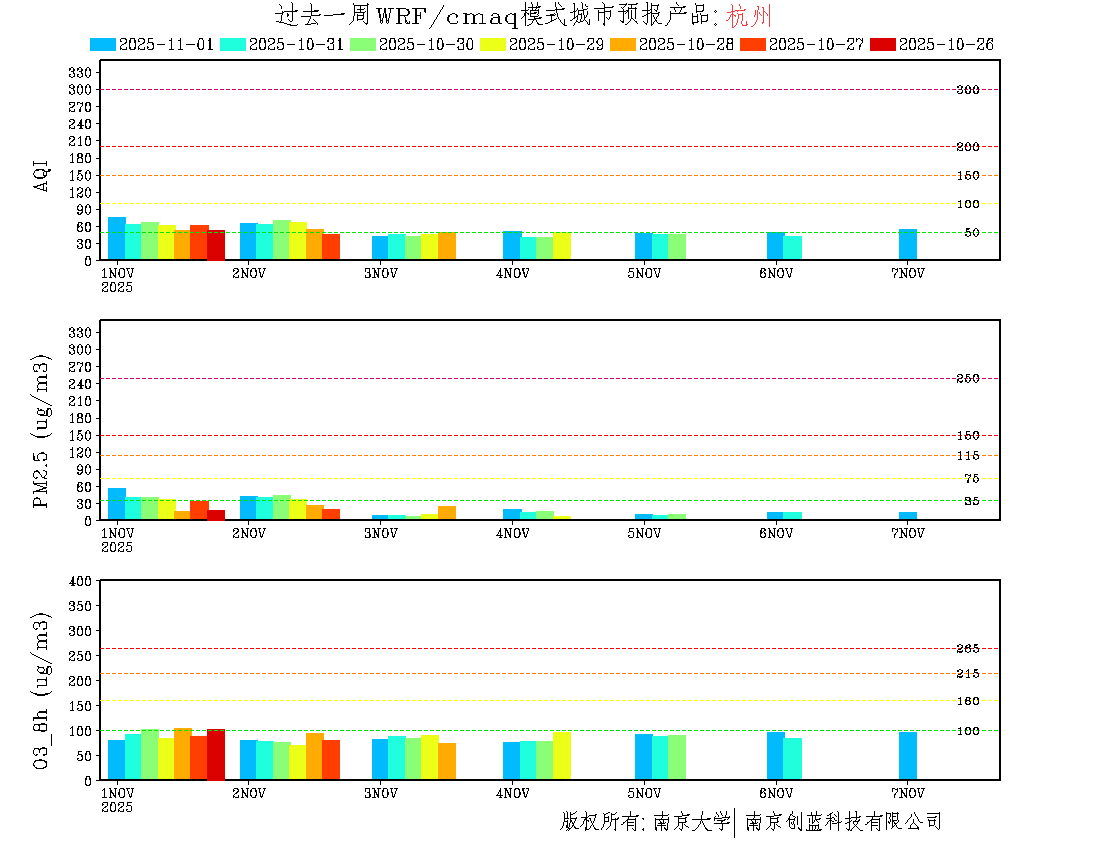Image resolution: width=1100 pixels, height=850 pixels.
Task: Click the red city name 杭州 in title
Action: (749, 16)
